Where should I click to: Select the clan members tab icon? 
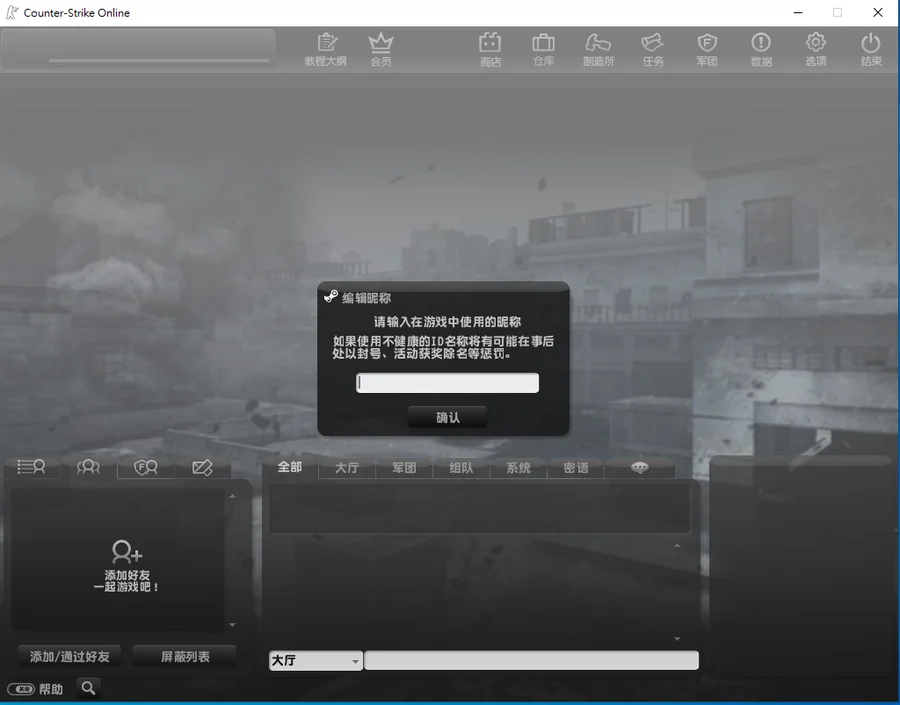(x=146, y=467)
